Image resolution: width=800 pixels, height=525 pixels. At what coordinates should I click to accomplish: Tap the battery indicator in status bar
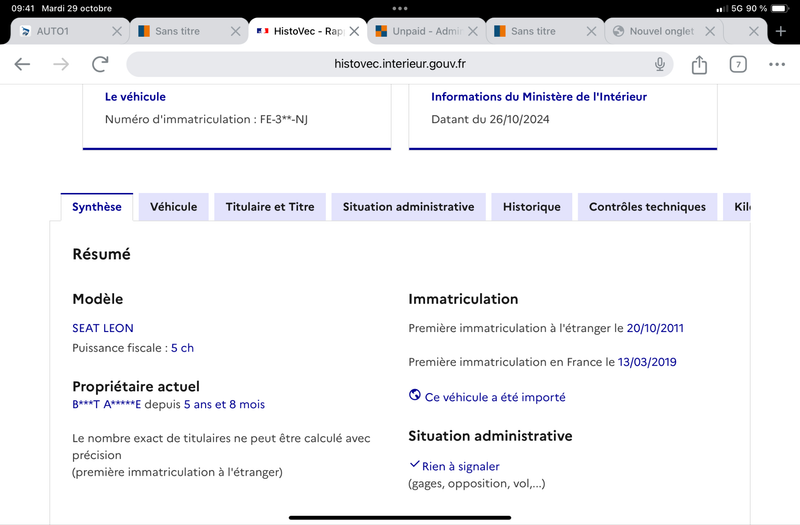click(780, 9)
